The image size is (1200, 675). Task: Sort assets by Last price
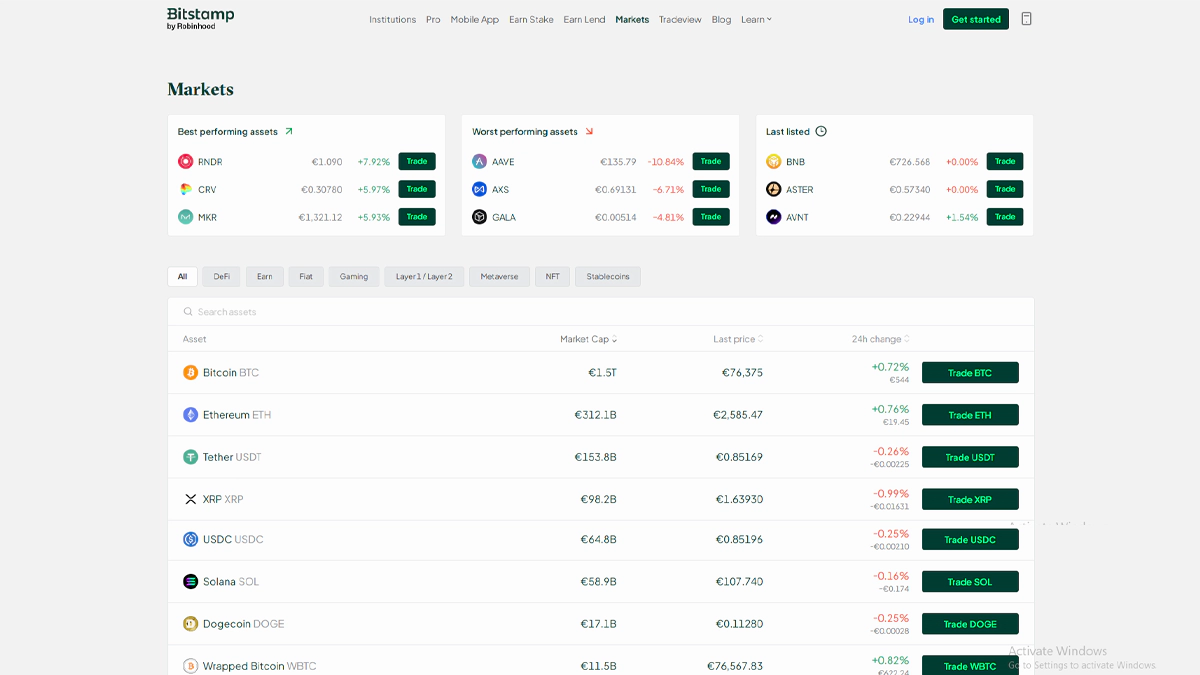tap(738, 339)
